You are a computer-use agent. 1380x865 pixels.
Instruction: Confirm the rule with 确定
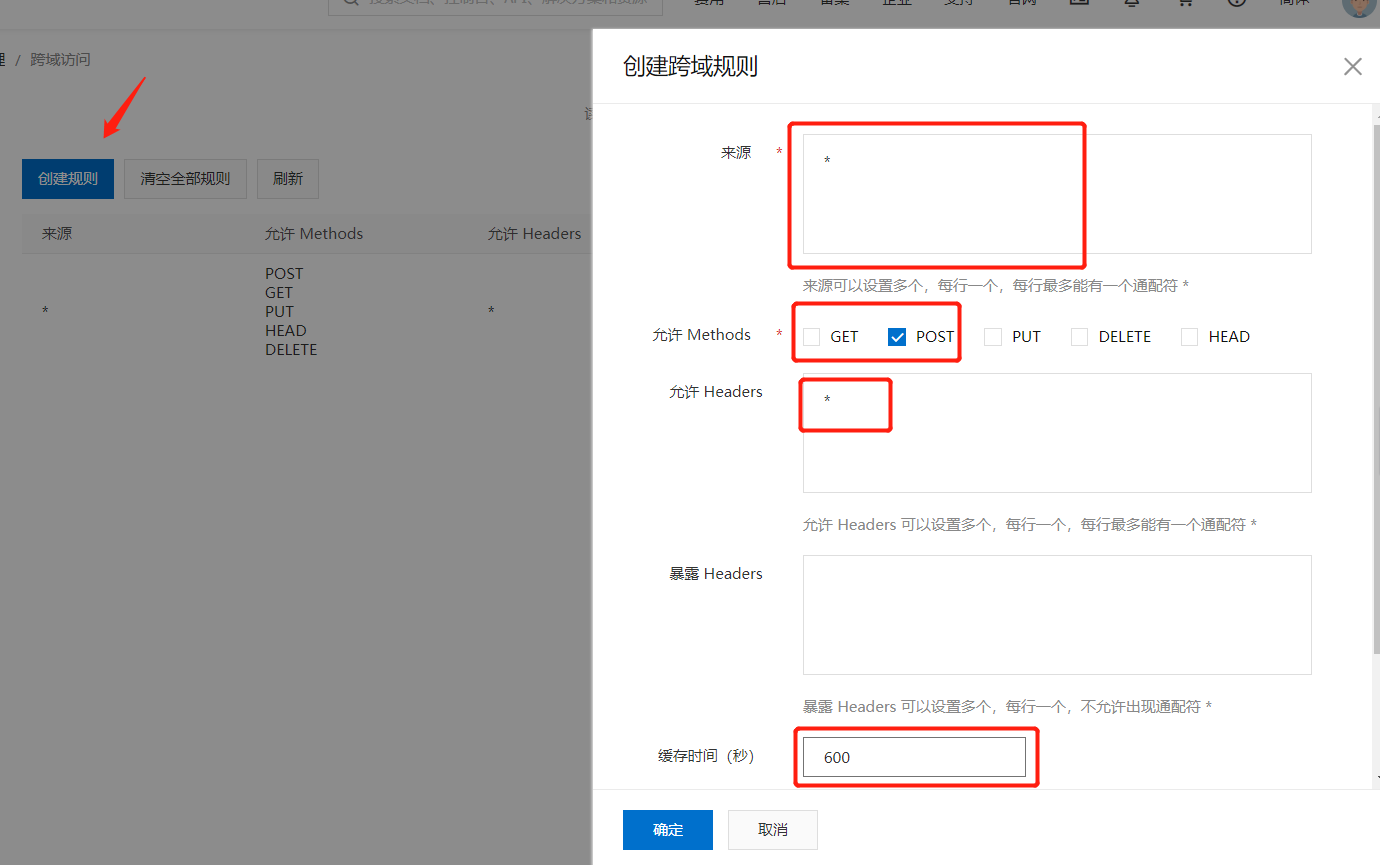[668, 830]
